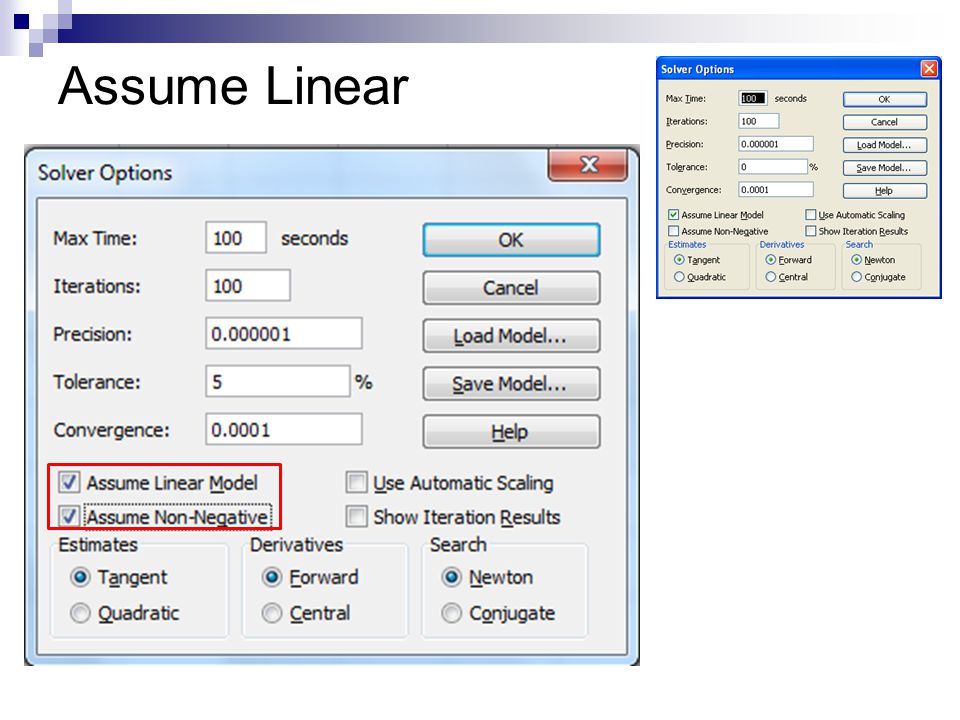
Task: Click the Precision field in small dialog
Action: pos(776,144)
